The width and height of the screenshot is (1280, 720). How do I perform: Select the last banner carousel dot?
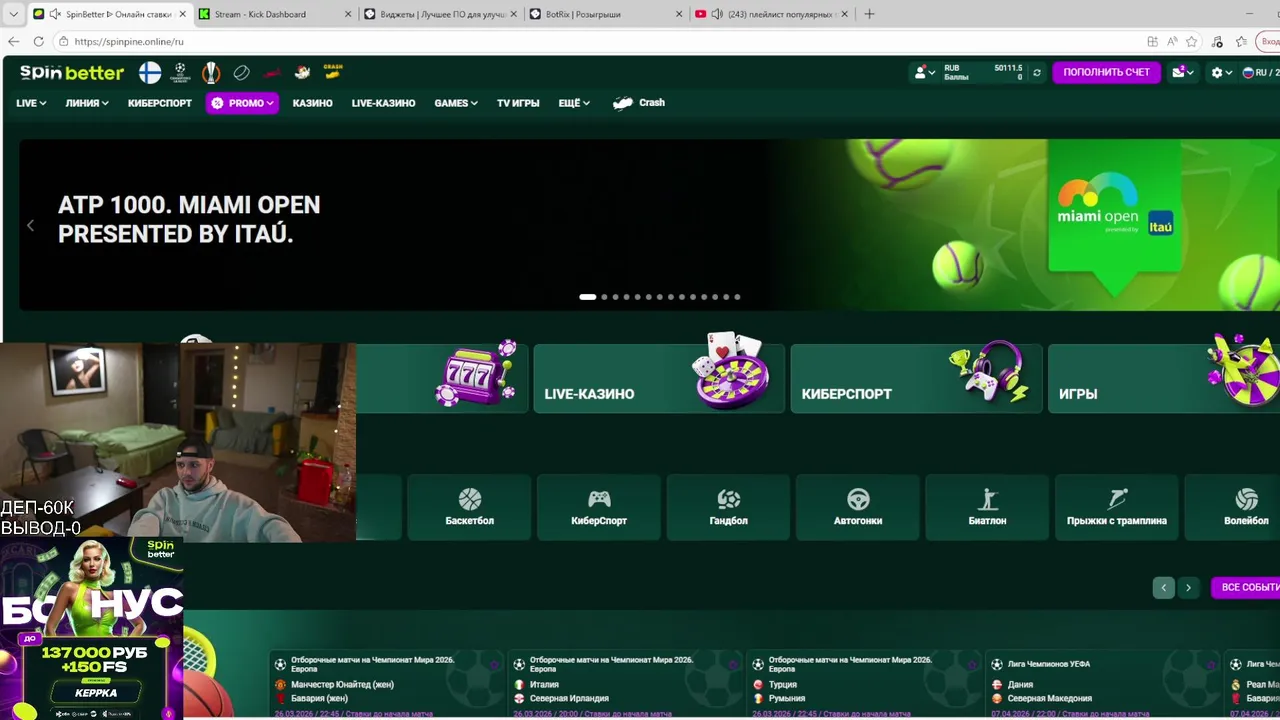click(x=737, y=297)
